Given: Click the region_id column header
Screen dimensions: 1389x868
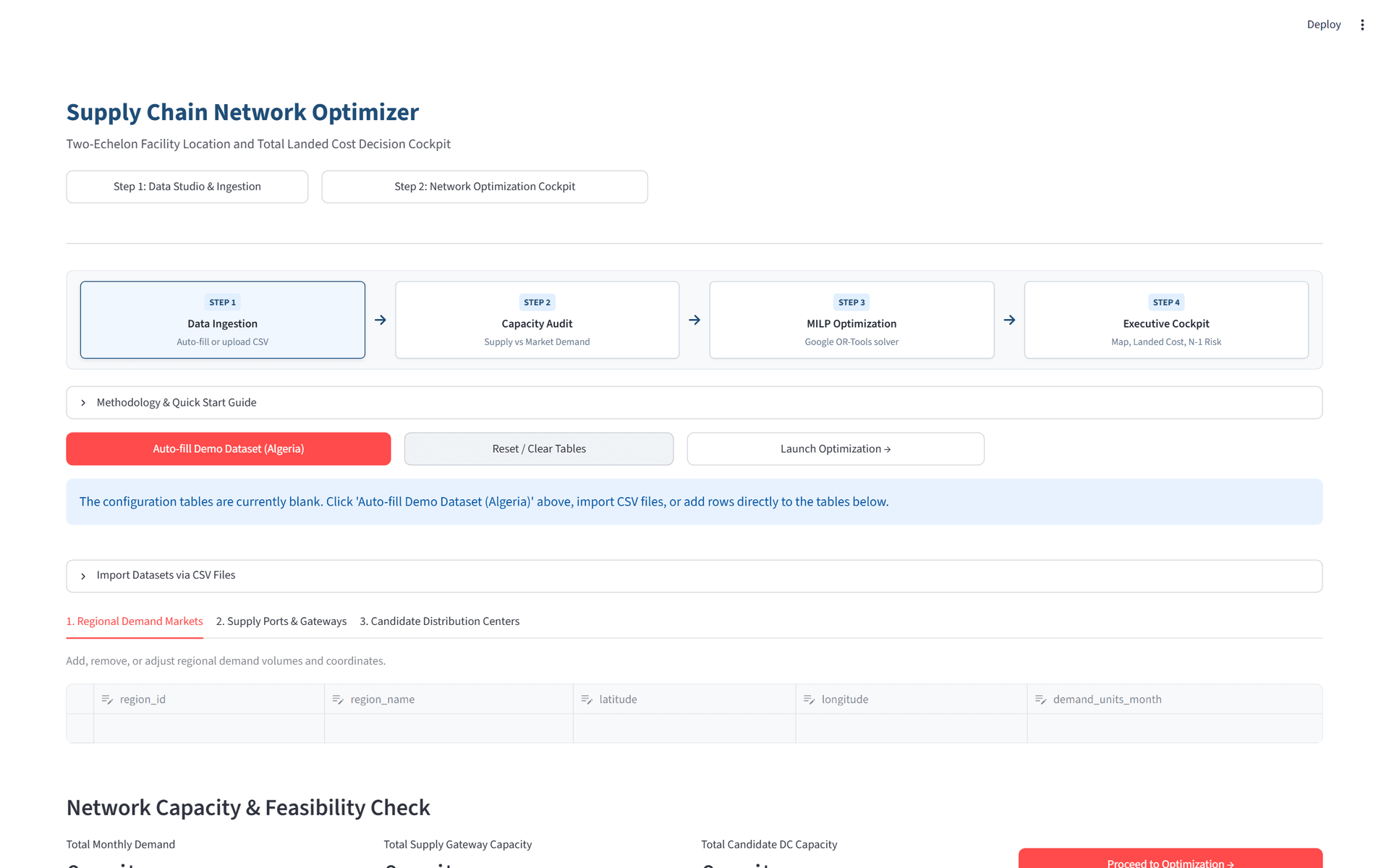Looking at the screenshot, I should tap(209, 699).
